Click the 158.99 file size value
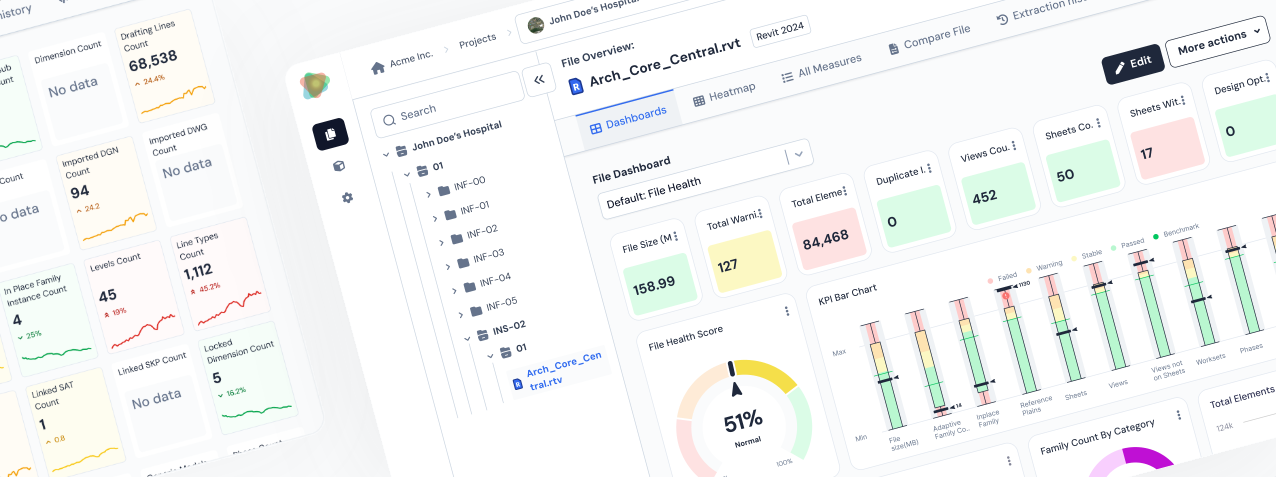 point(653,283)
